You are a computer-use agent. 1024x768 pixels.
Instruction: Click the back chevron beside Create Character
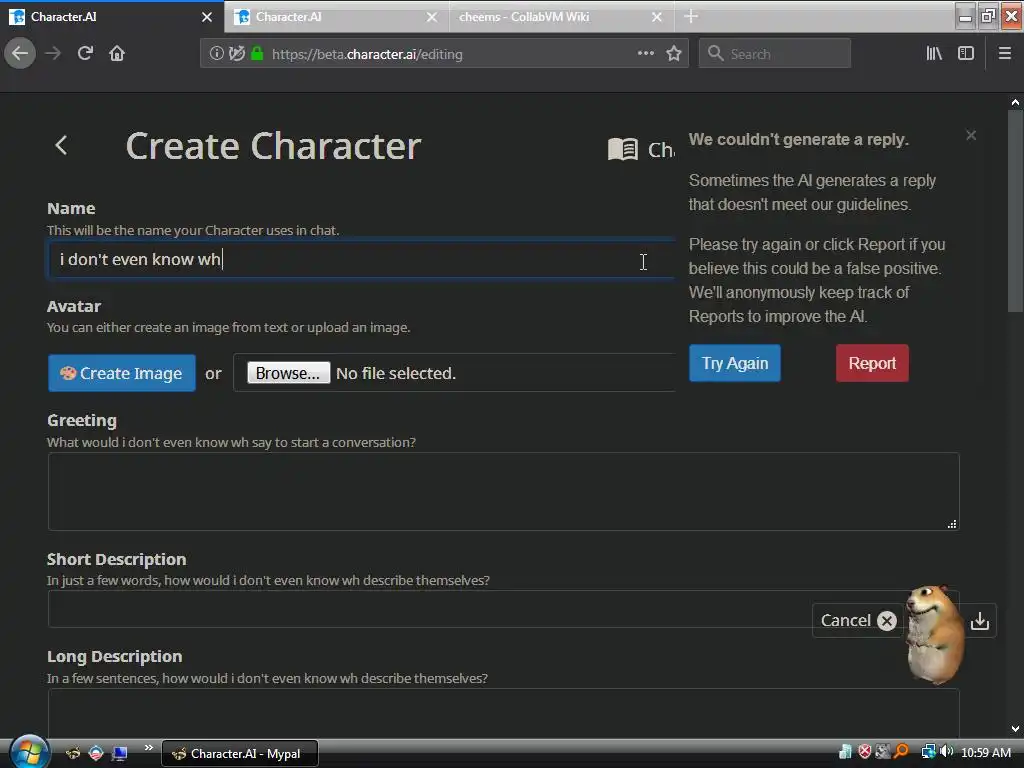point(61,145)
